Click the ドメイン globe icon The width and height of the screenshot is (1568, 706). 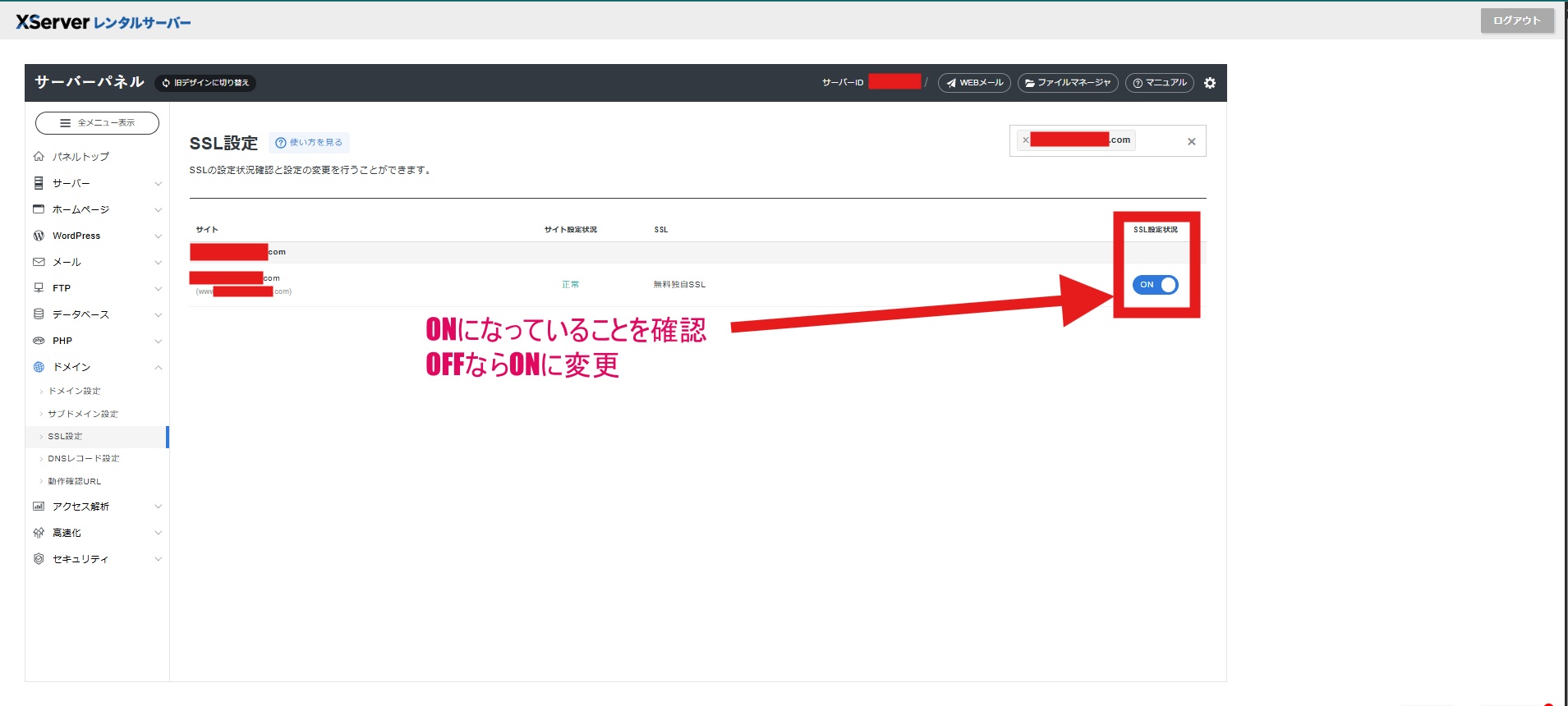pyautogui.click(x=39, y=367)
